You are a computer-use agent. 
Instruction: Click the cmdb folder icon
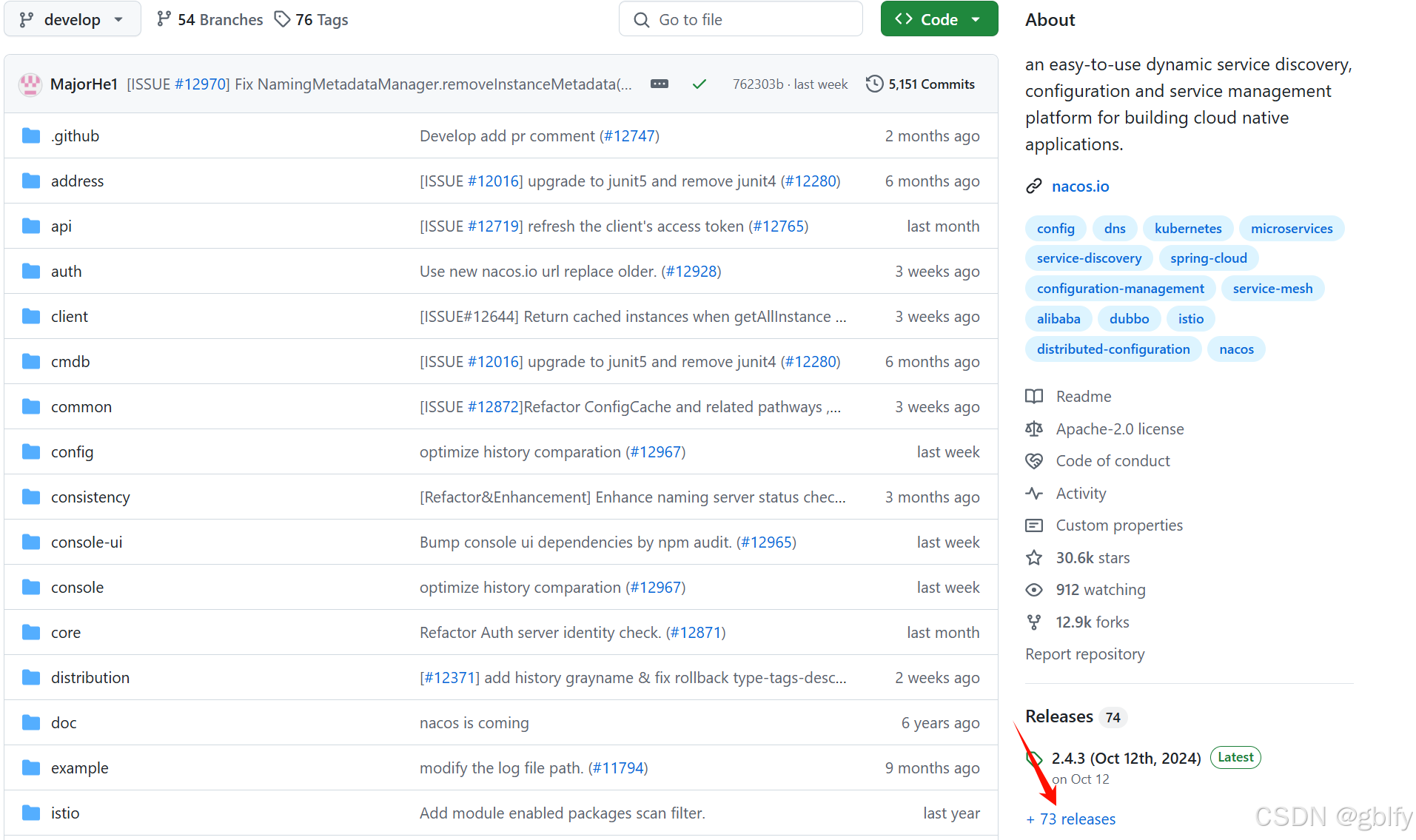(31, 362)
